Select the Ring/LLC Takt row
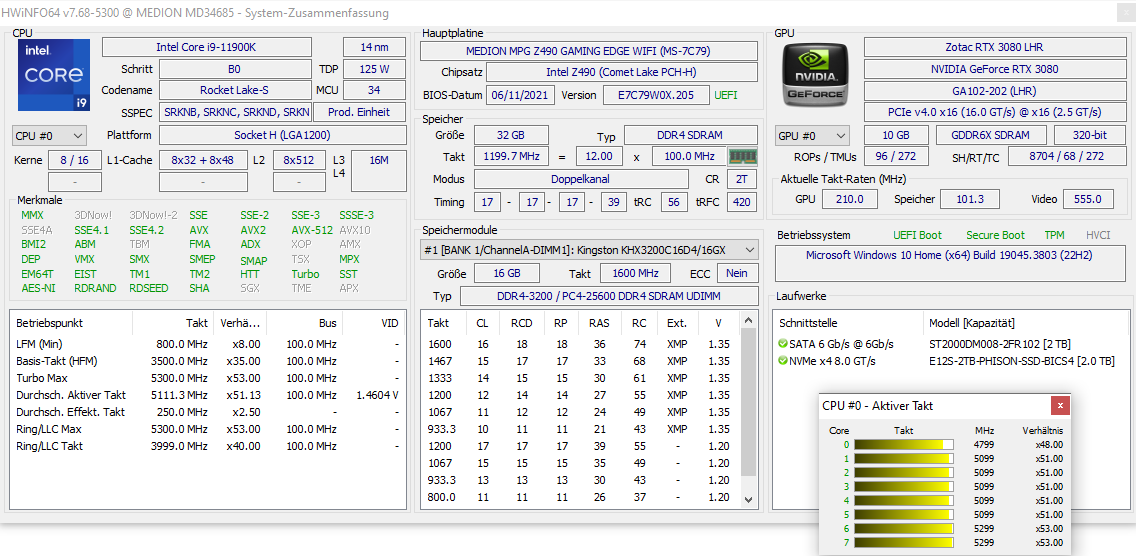The height and width of the screenshot is (556, 1136). point(208,446)
